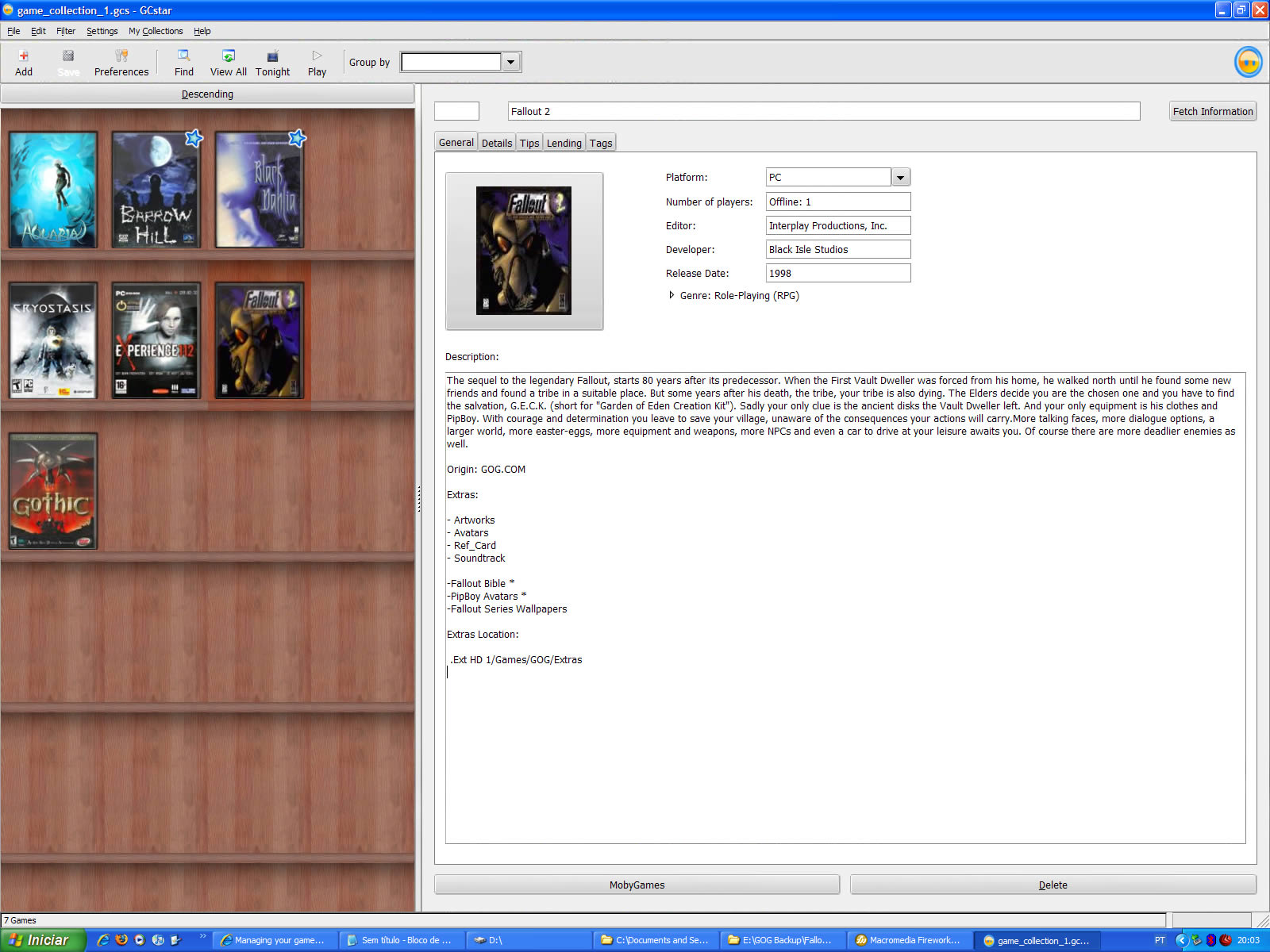
Task: Click the Tonight toolbar icon
Action: point(273,62)
